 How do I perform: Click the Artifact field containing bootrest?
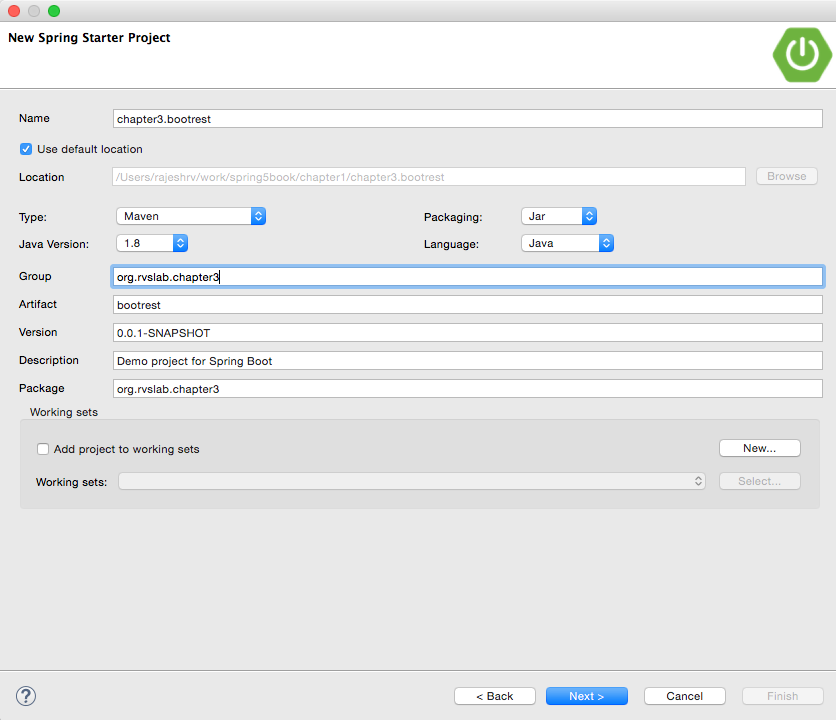tap(468, 305)
